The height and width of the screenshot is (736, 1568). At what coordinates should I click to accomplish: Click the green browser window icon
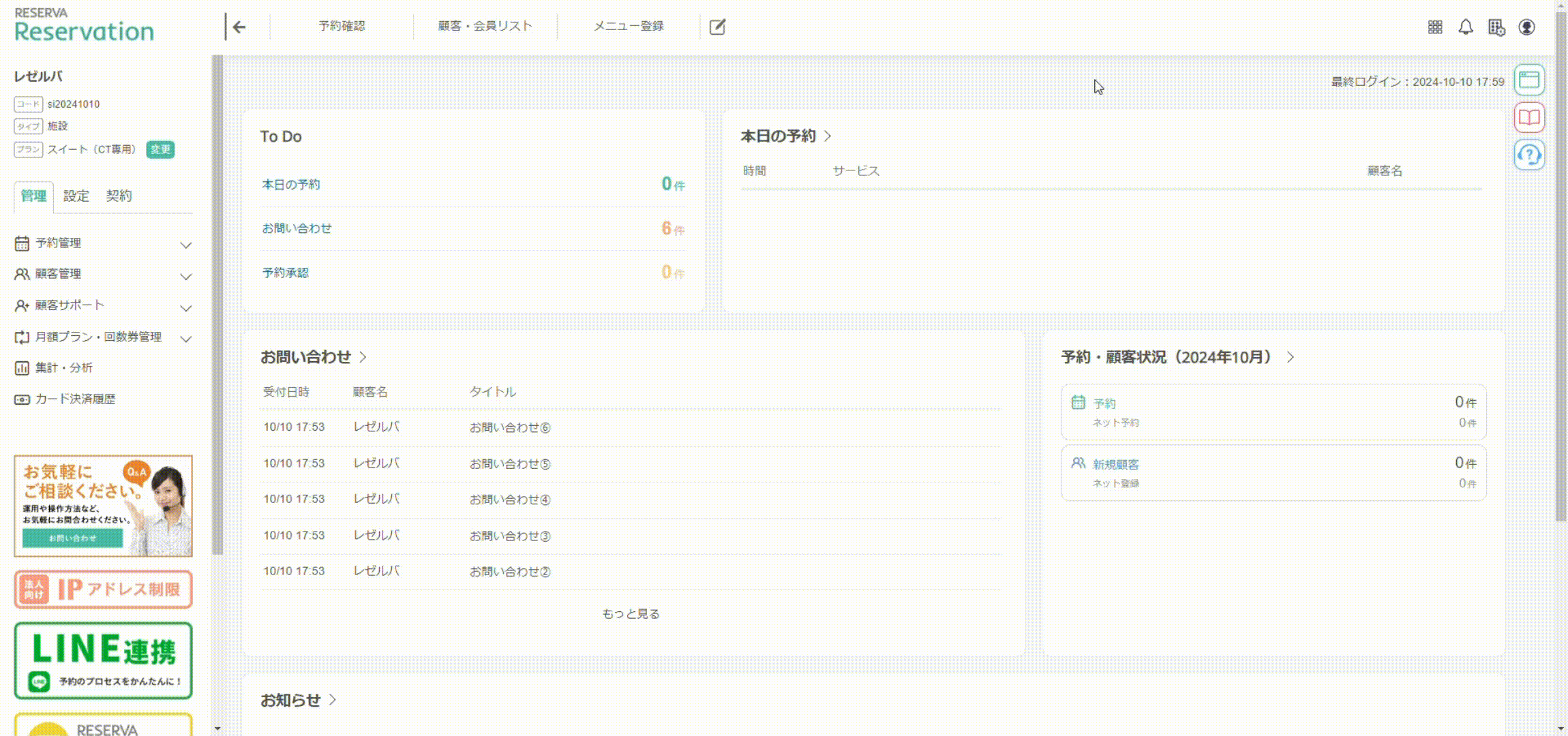(x=1529, y=80)
